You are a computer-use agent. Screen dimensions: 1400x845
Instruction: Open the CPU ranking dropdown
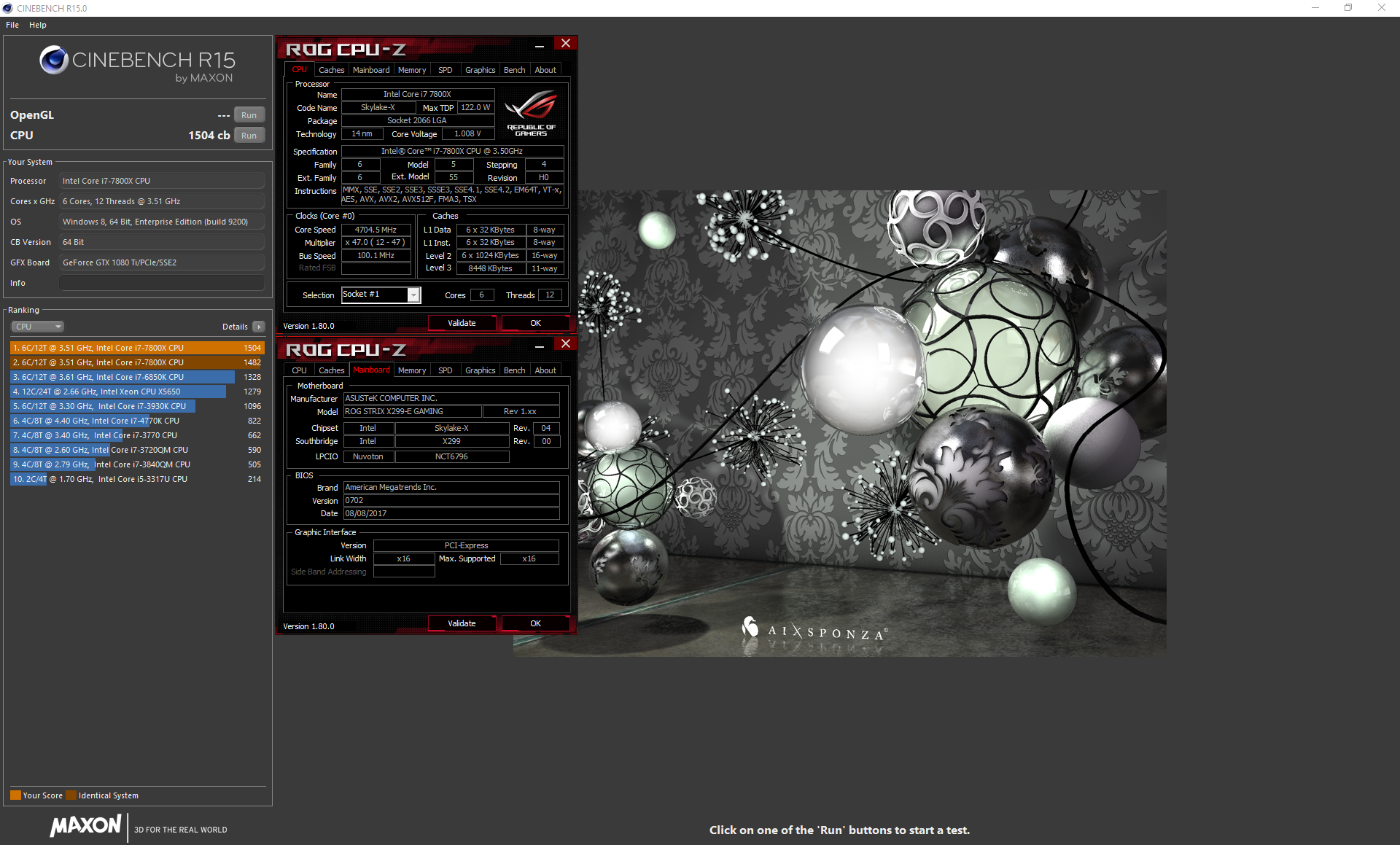[37, 327]
